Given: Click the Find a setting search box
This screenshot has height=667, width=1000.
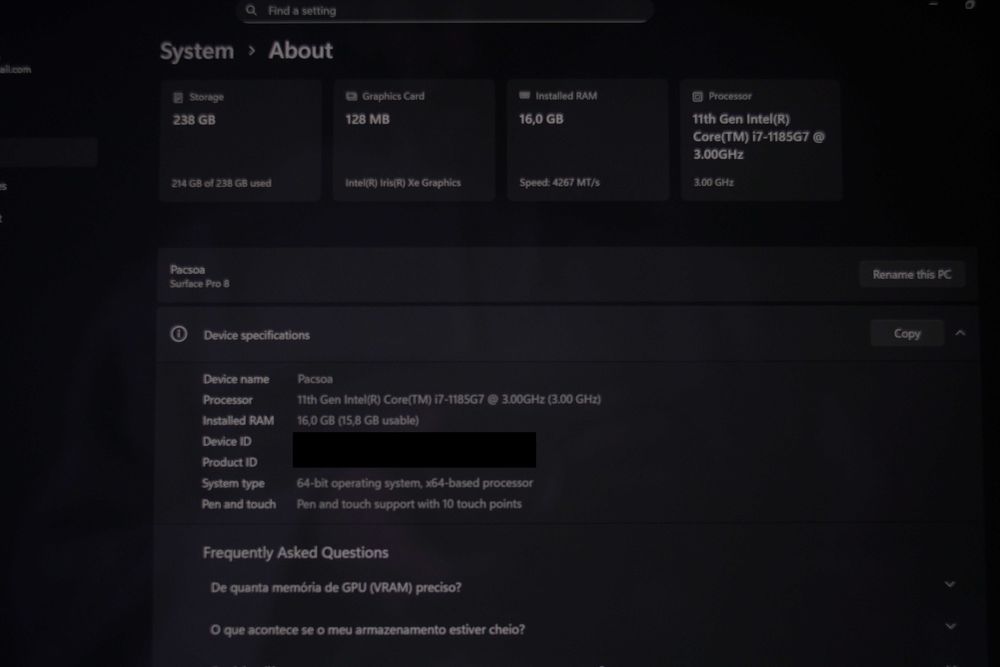Looking at the screenshot, I should coord(445,11).
